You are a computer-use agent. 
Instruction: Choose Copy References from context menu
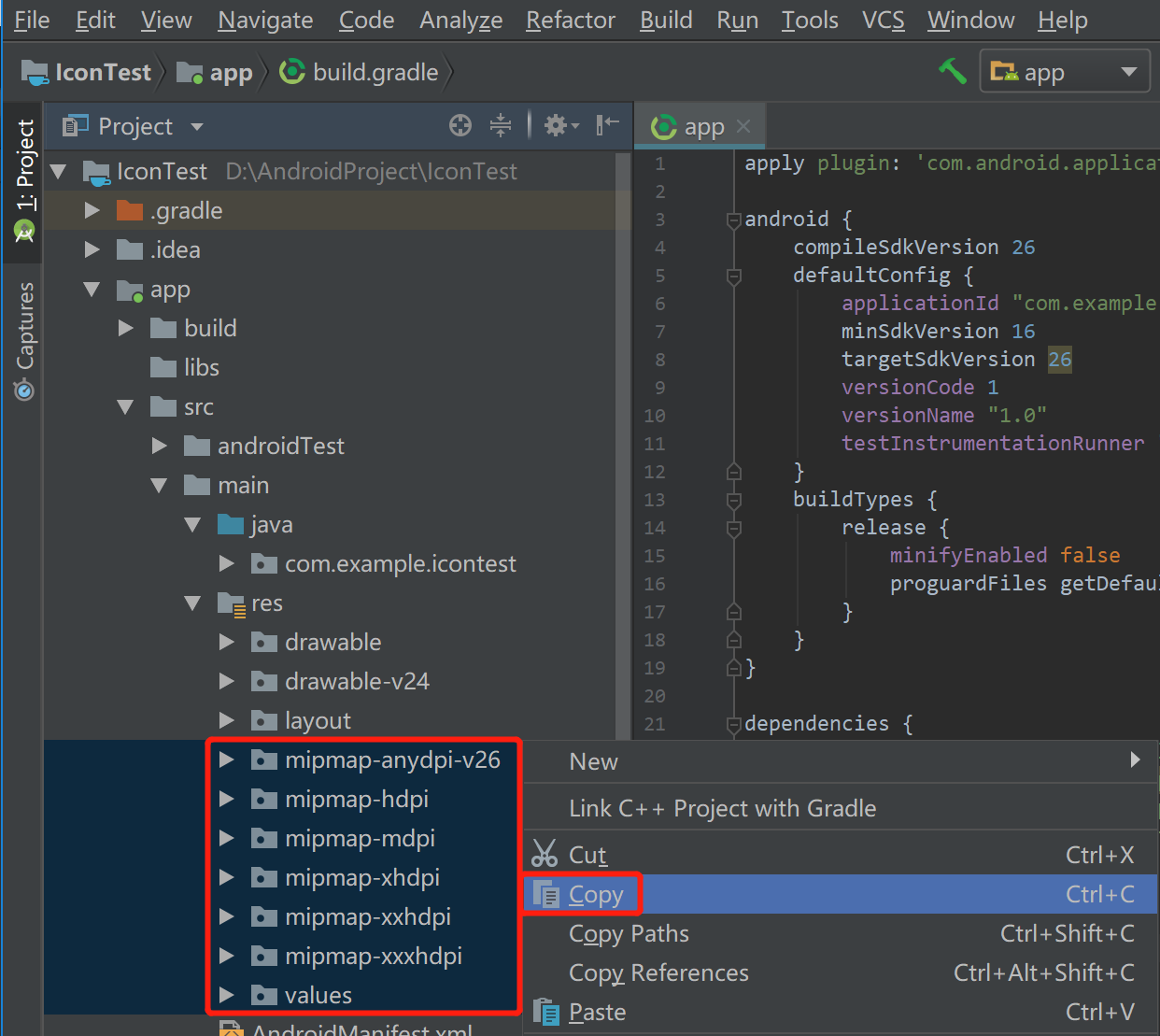[x=841, y=972]
